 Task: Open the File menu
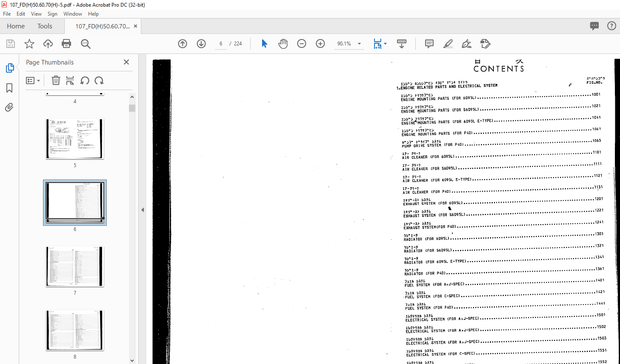[7, 14]
